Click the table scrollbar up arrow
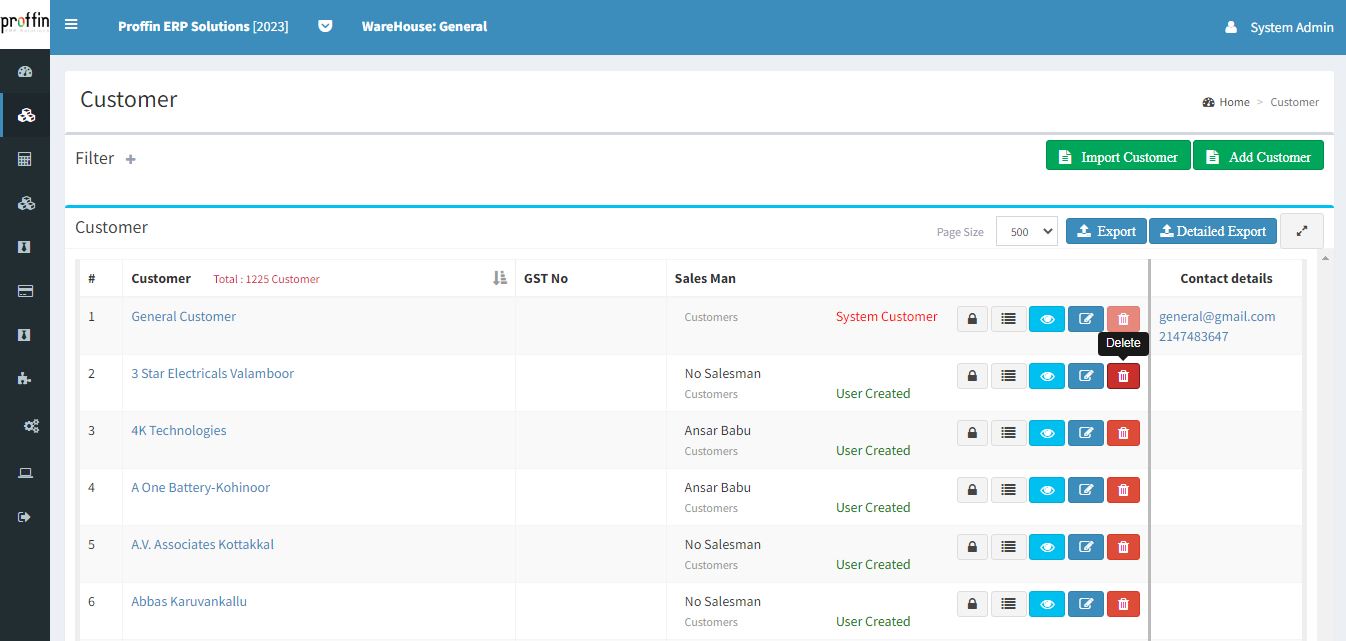This screenshot has height=641, width=1346. pyautogui.click(x=1326, y=259)
